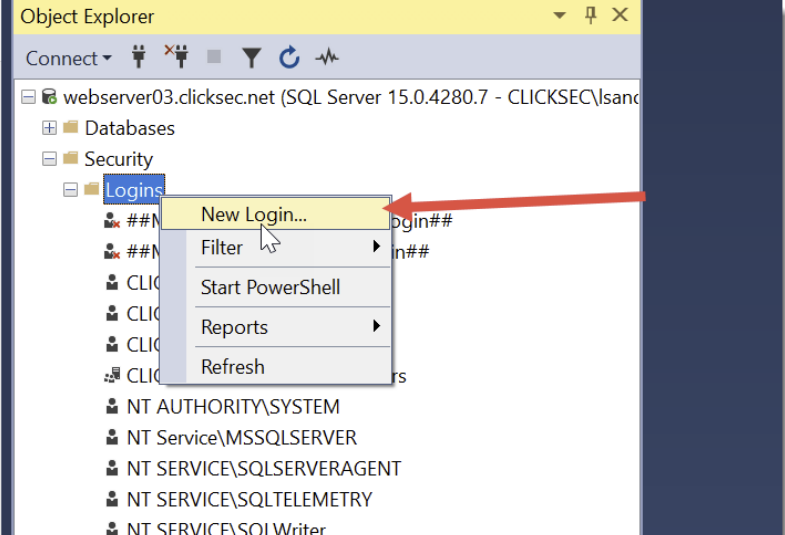Click the Filter submenu arrow
Image resolution: width=785 pixels, height=535 pixels.
coord(376,246)
